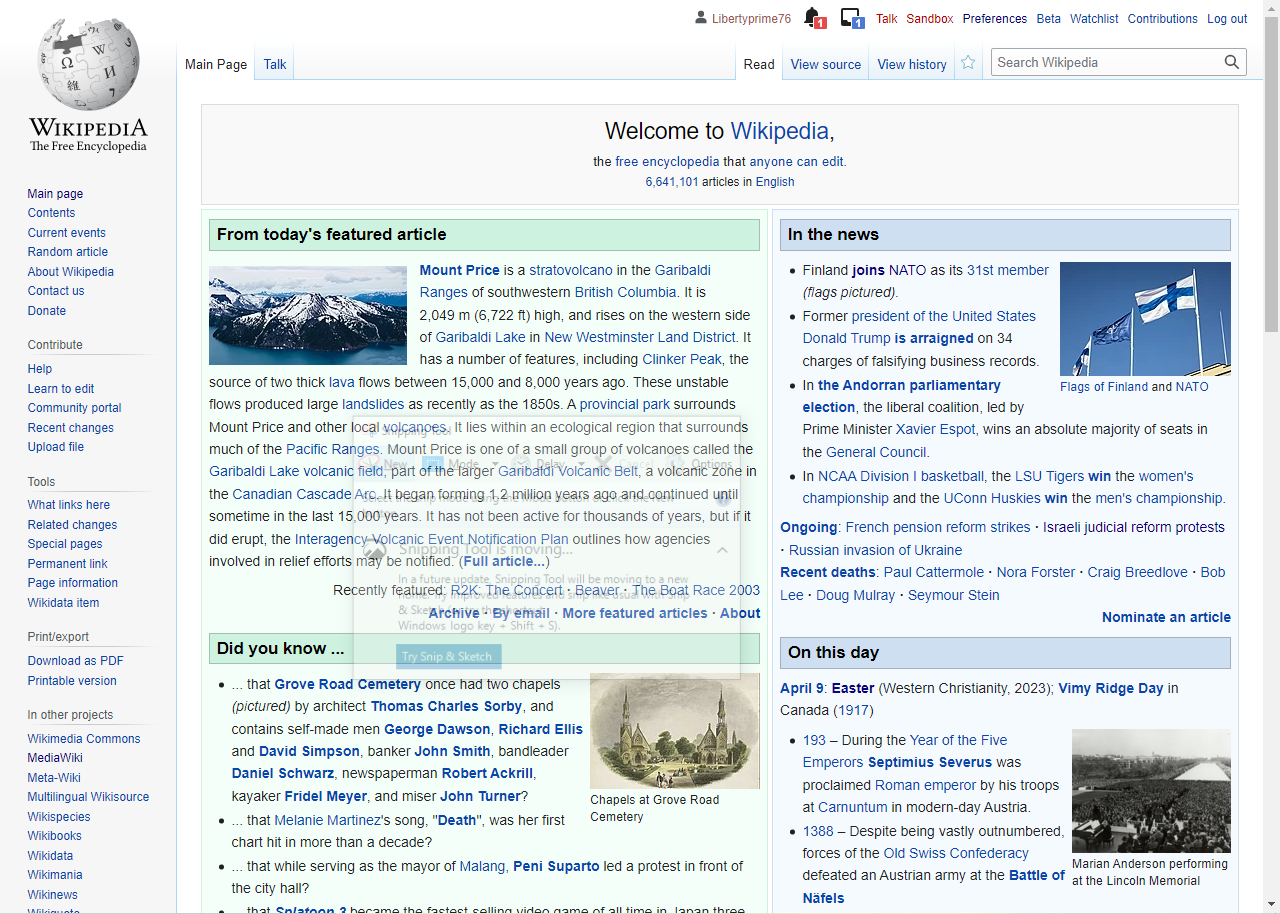Open a Random article from sidebar
1280x914 pixels.
(68, 252)
